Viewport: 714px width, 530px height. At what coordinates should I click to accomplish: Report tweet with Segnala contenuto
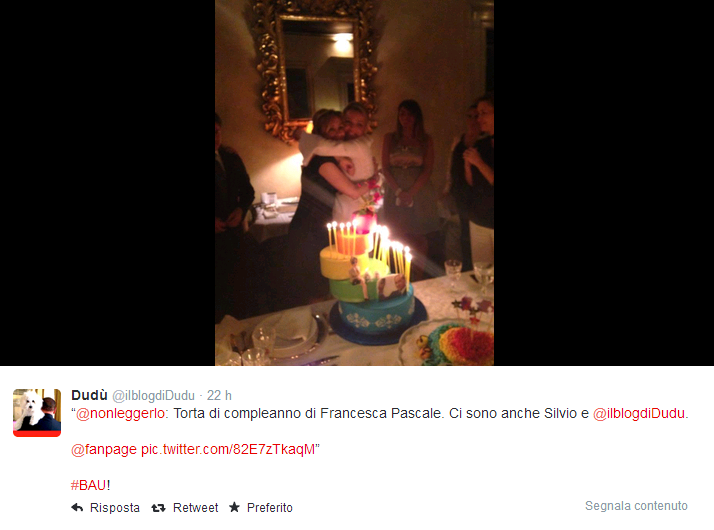(x=636, y=506)
